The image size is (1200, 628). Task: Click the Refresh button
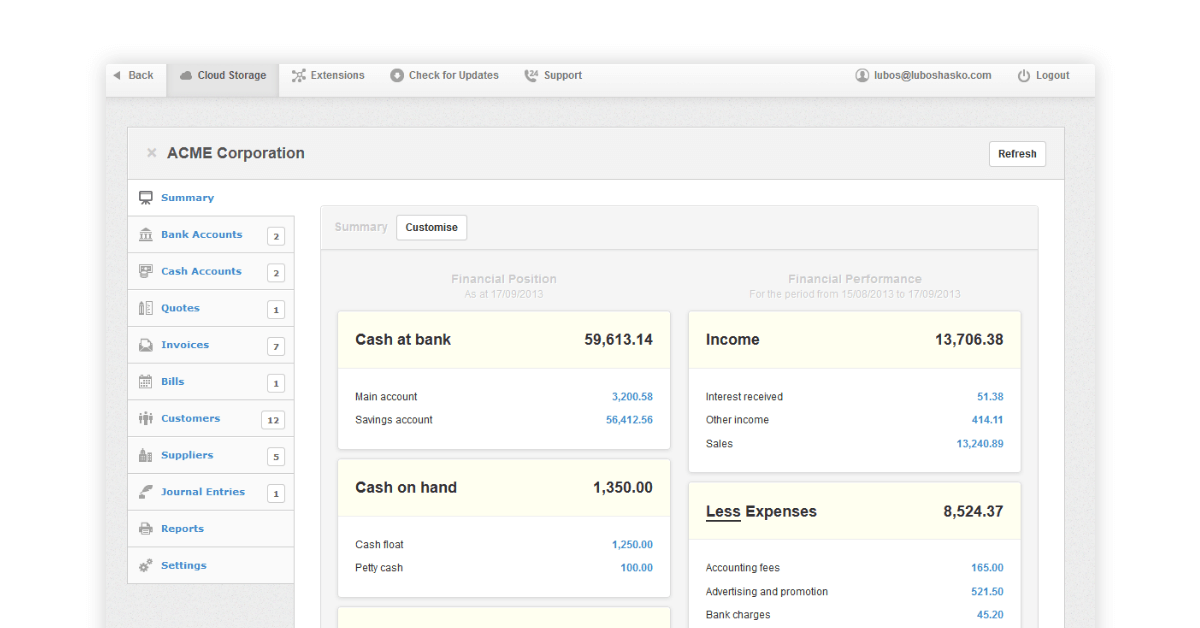click(x=1017, y=154)
